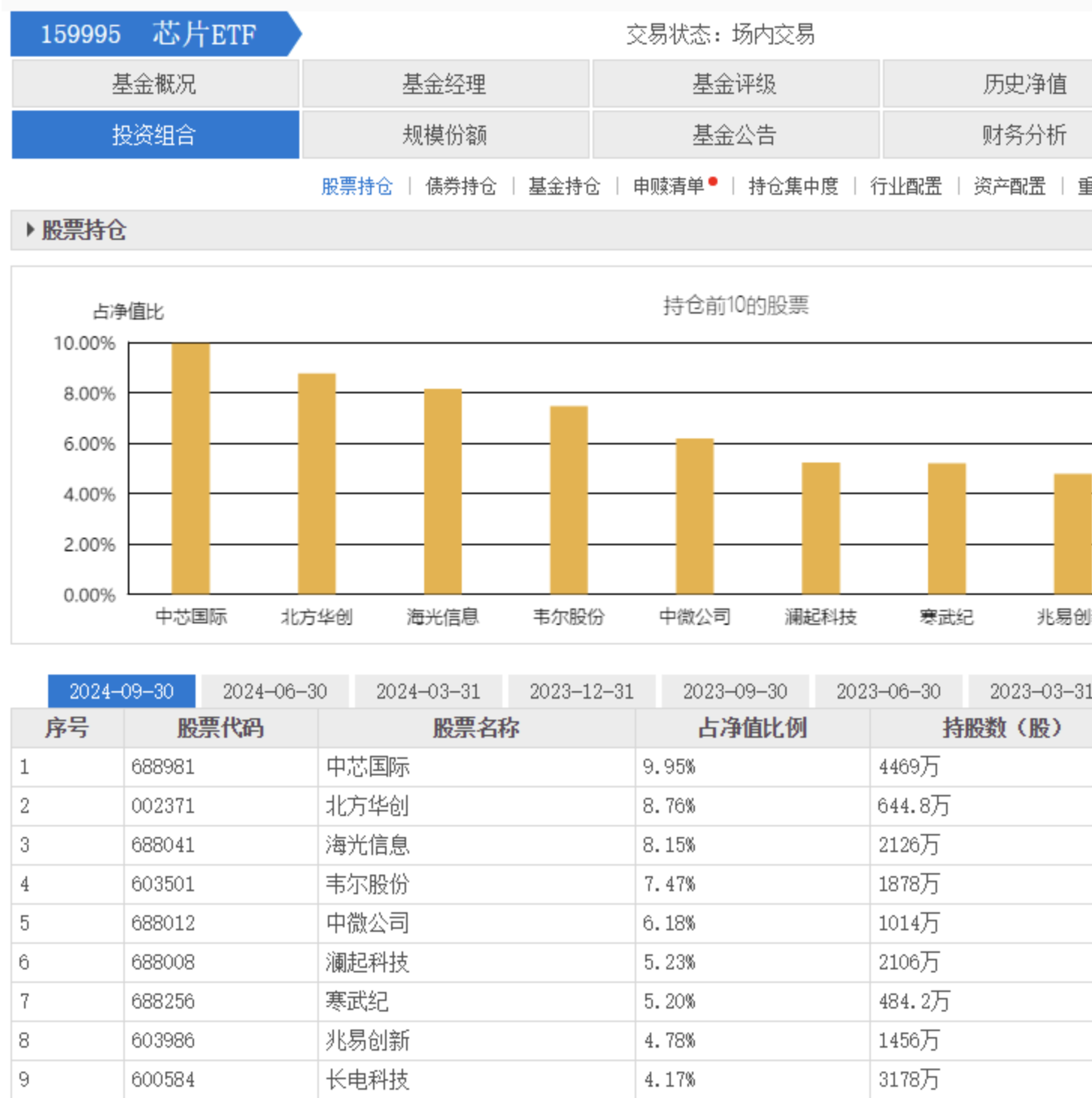Click stock name 中微公司 in table
The height and width of the screenshot is (1098, 1092).
tap(368, 924)
